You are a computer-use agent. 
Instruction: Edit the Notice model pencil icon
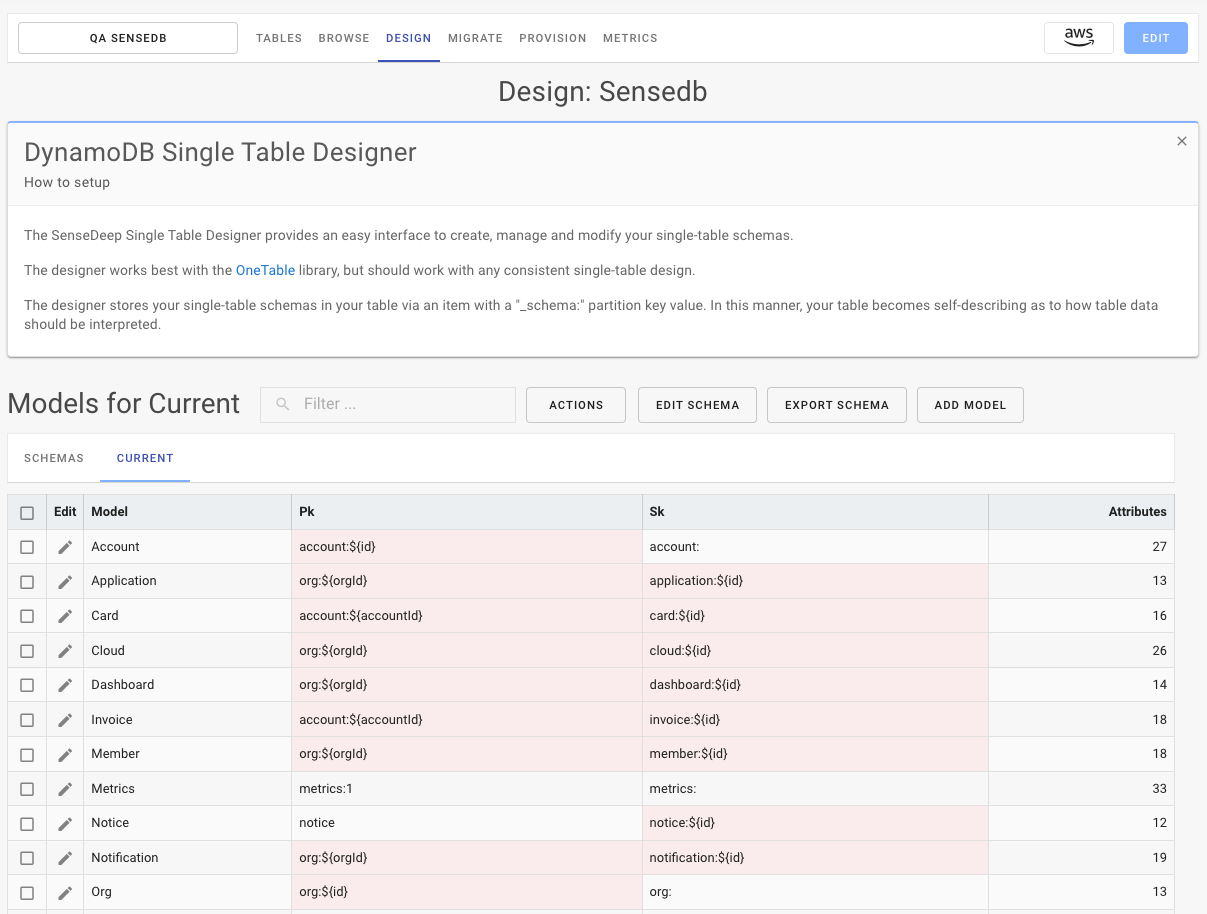pos(64,822)
